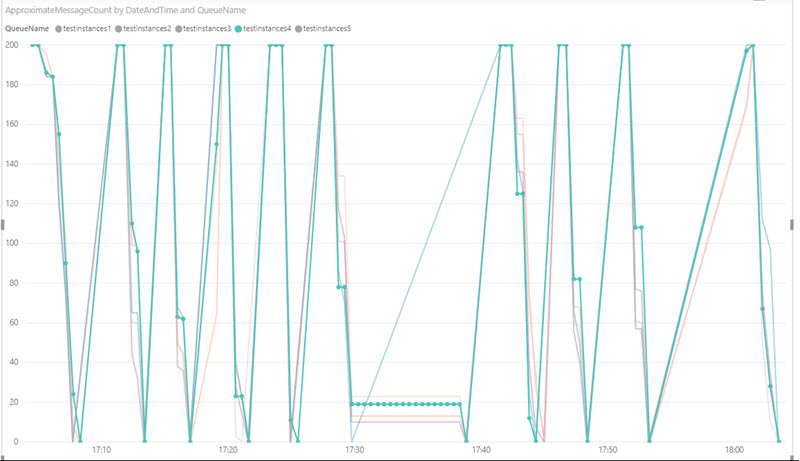Screen dimensions: 800x461
Task: Click the left edge resize handle
Action: tap(2, 225)
